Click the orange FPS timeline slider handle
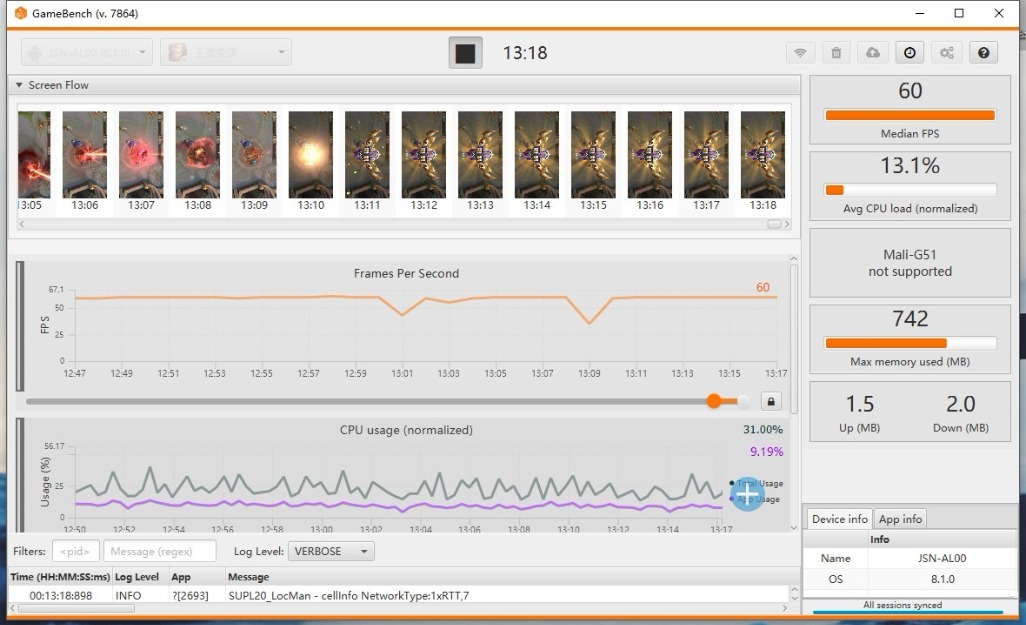The width and height of the screenshot is (1026, 625). tap(714, 401)
